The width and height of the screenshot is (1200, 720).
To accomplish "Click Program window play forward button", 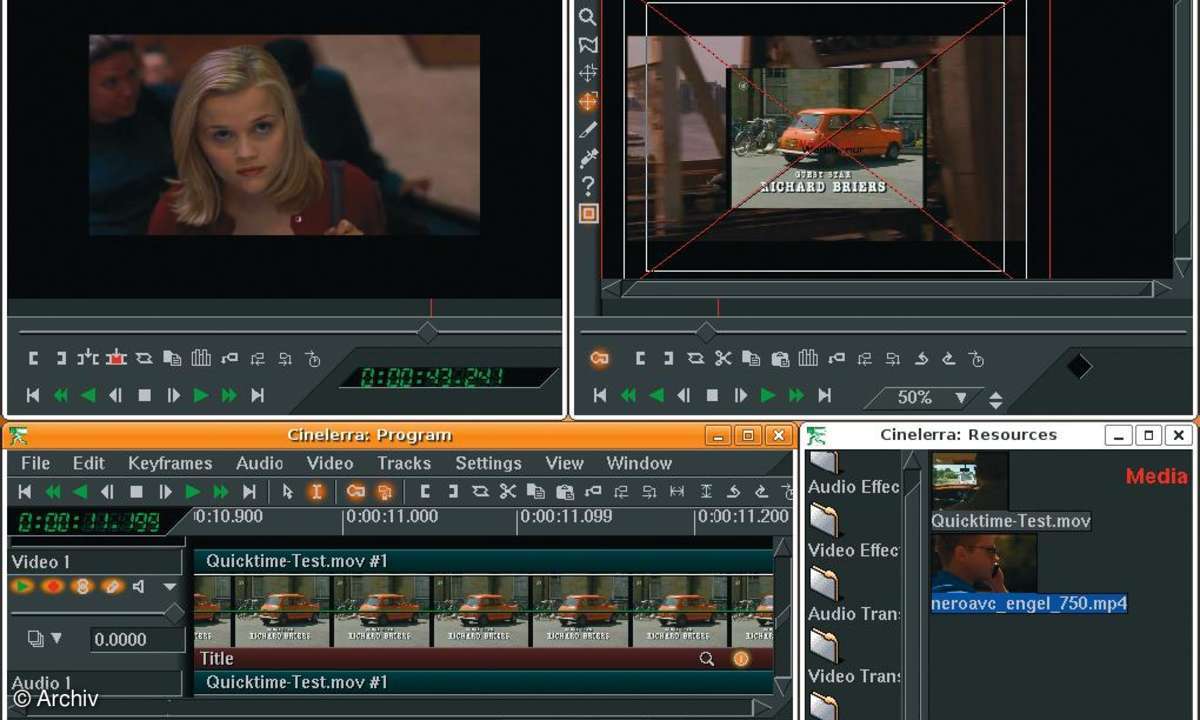I will point(193,491).
